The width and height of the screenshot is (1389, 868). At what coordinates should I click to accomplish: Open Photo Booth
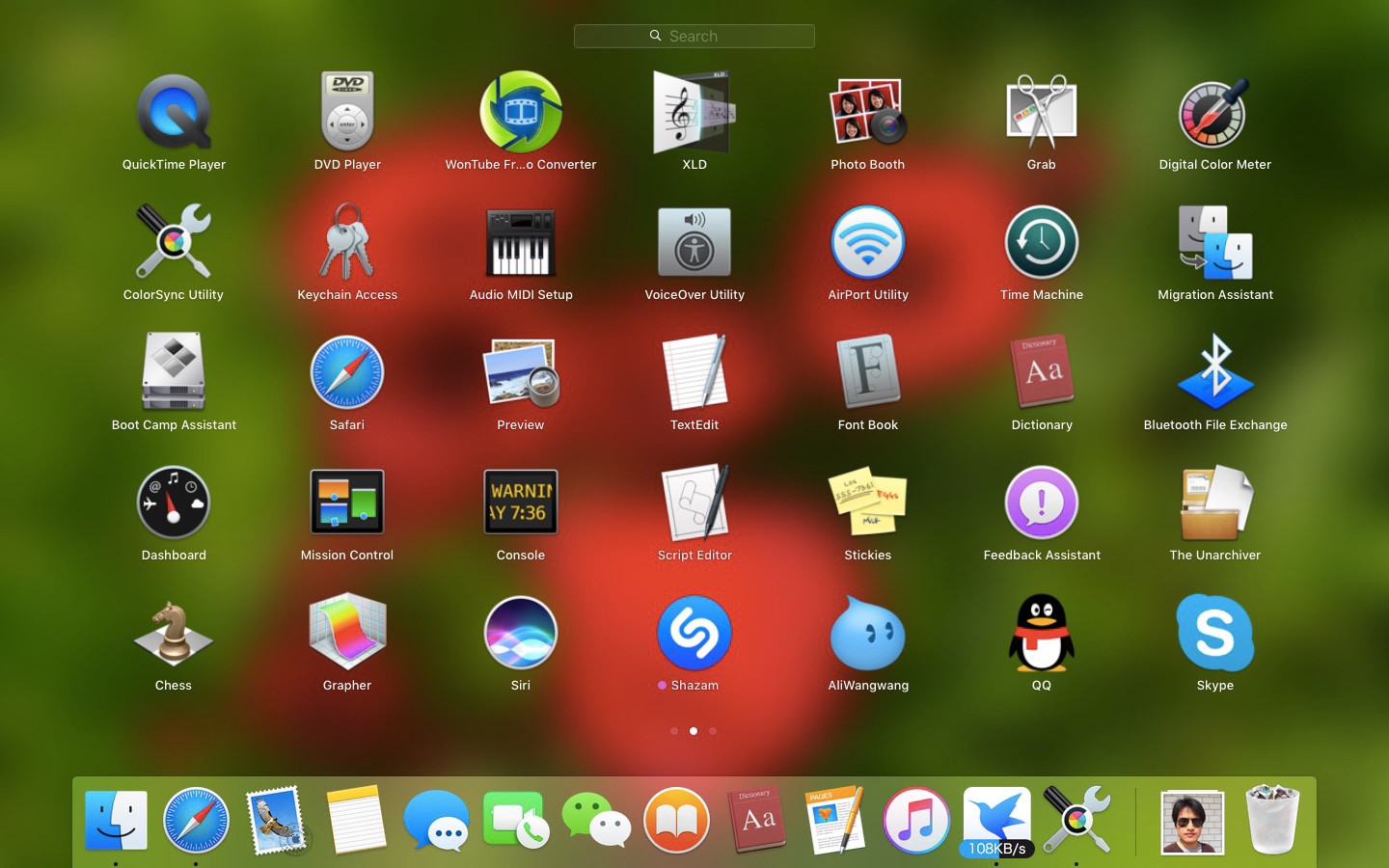pos(868,114)
